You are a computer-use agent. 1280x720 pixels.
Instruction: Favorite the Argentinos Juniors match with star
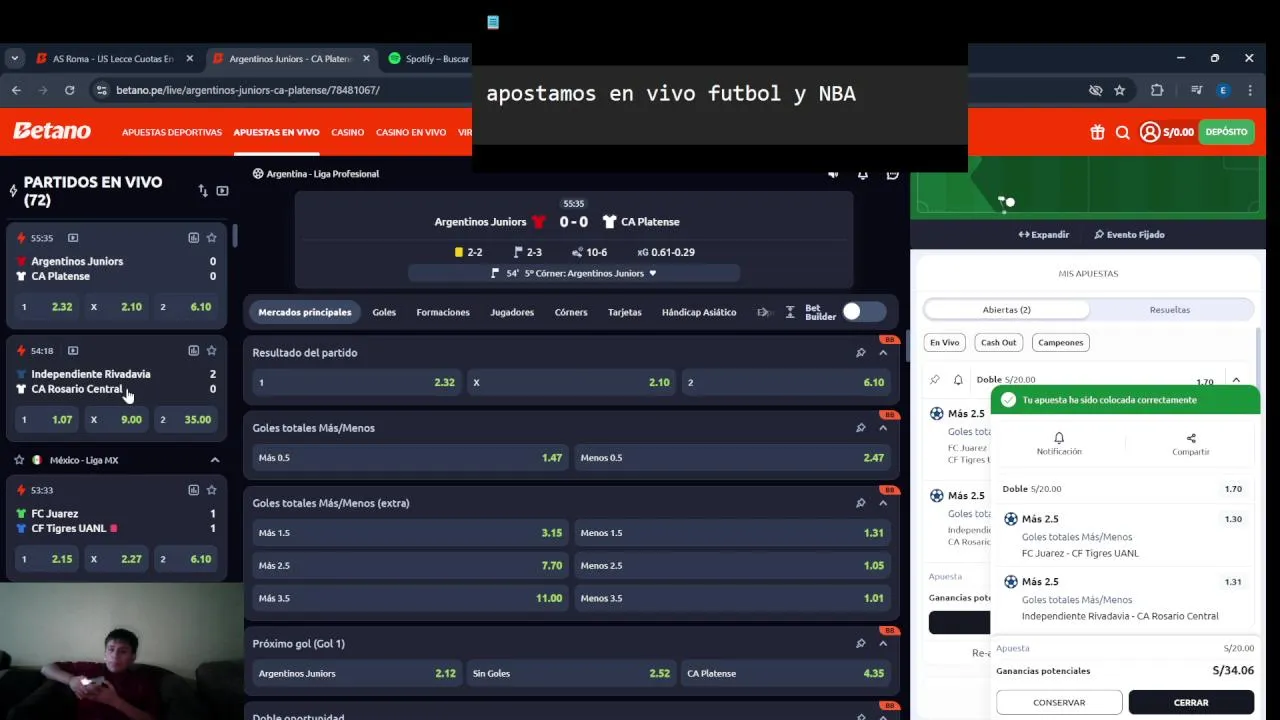coord(211,238)
